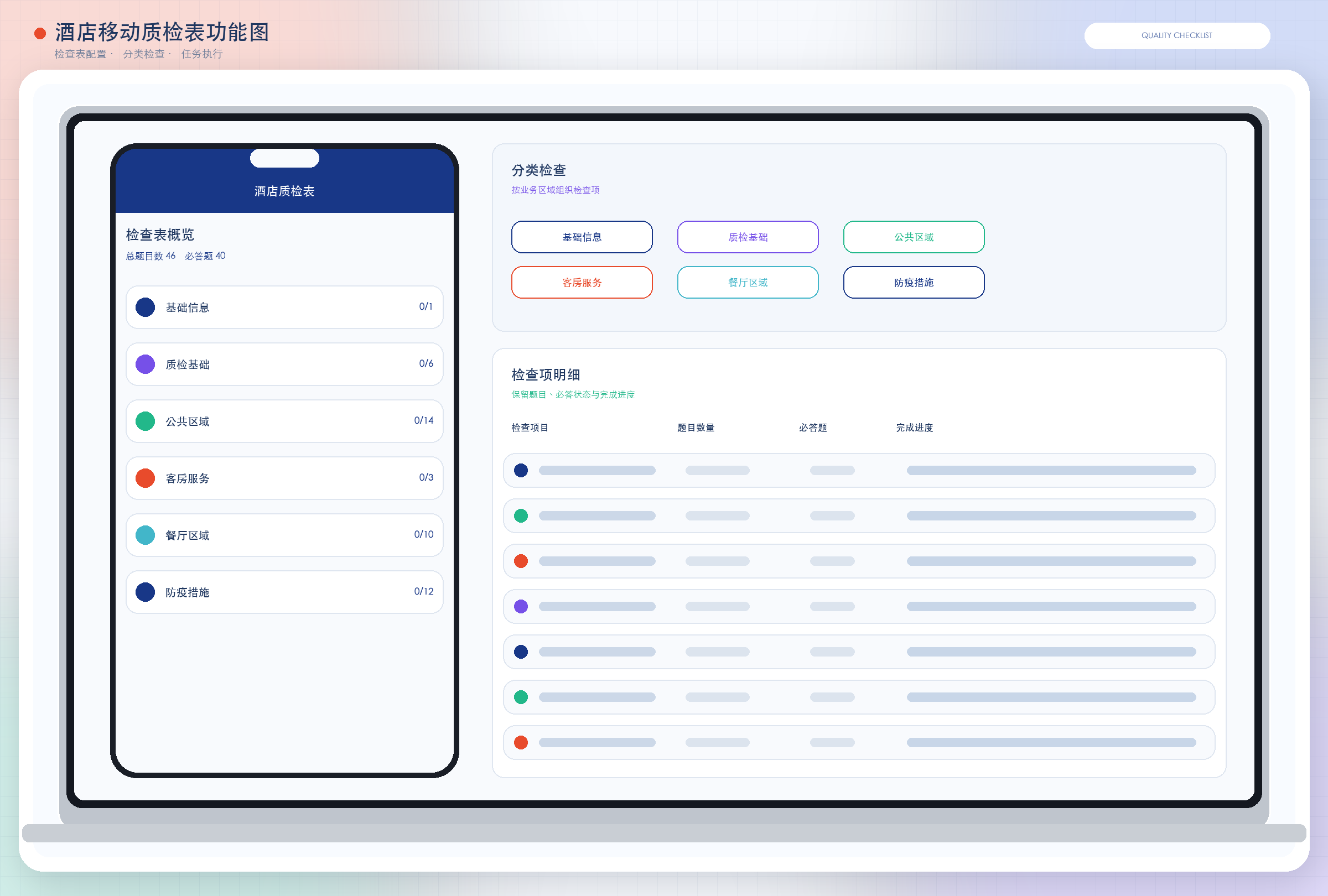The width and height of the screenshot is (1328, 896).
Task: Click 检查表配置 in the subtitle breadcrumb
Action: (x=81, y=54)
